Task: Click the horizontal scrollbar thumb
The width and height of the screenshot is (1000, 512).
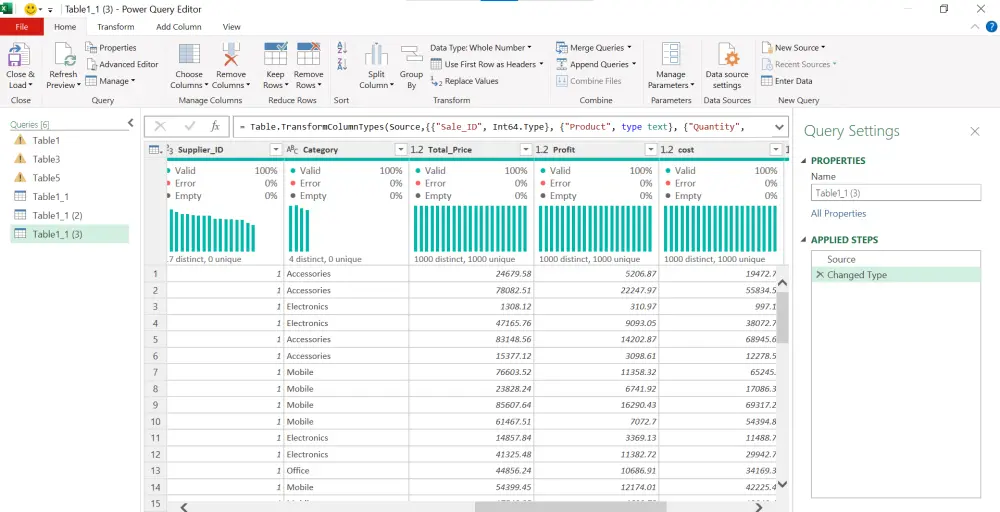Action: pos(570,507)
